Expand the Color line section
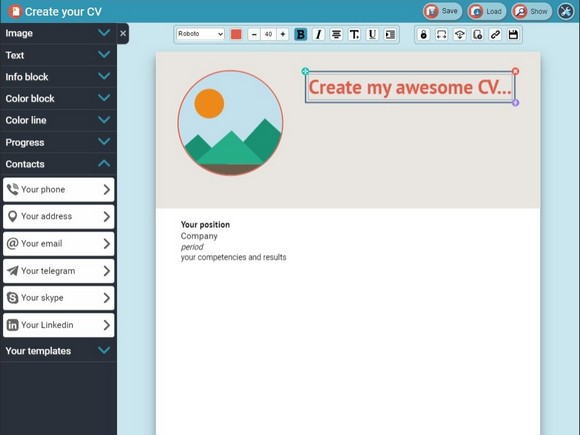 click(58, 120)
